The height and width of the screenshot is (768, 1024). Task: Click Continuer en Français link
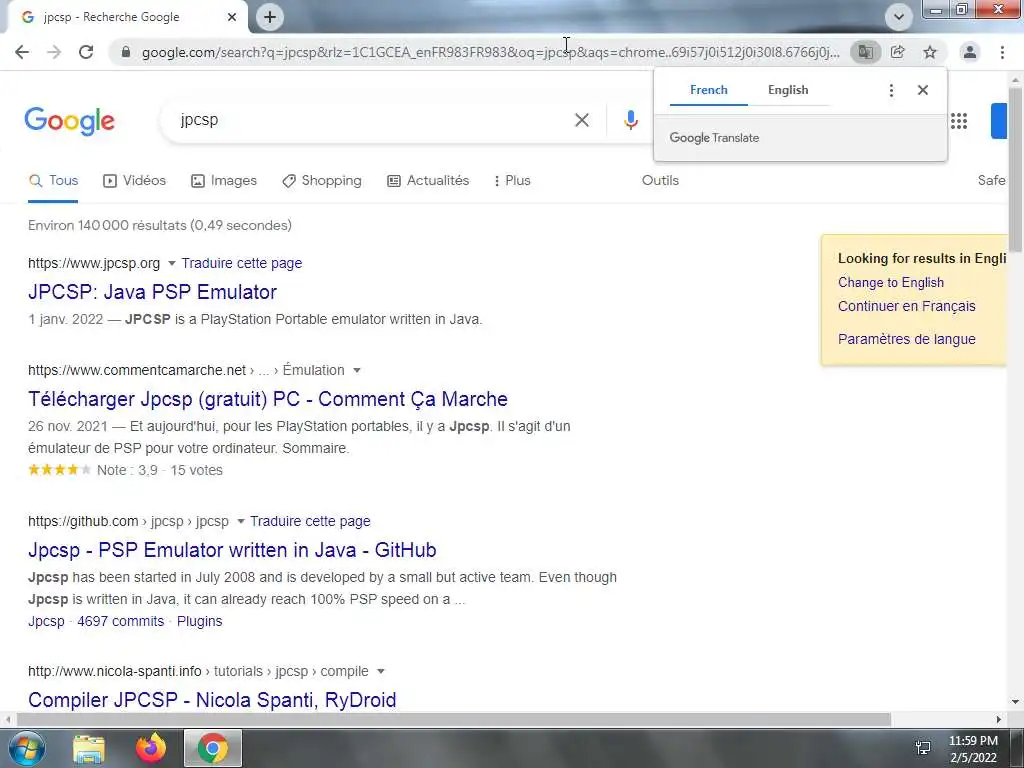(906, 306)
